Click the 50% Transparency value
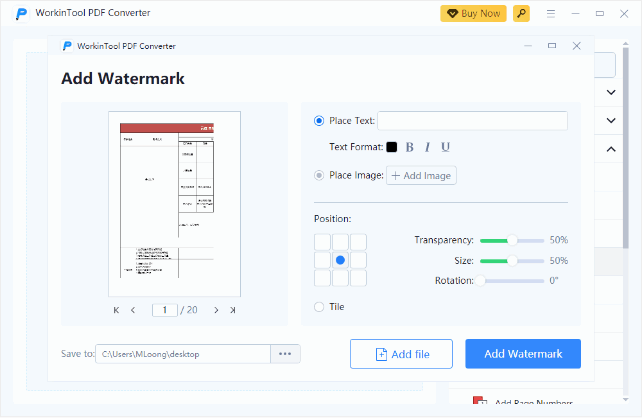This screenshot has height=418, width=642. [x=558, y=240]
